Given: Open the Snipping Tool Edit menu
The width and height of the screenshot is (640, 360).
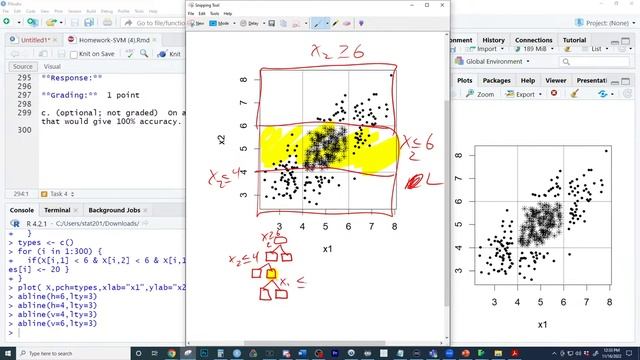Looking at the screenshot, I should (202, 13).
